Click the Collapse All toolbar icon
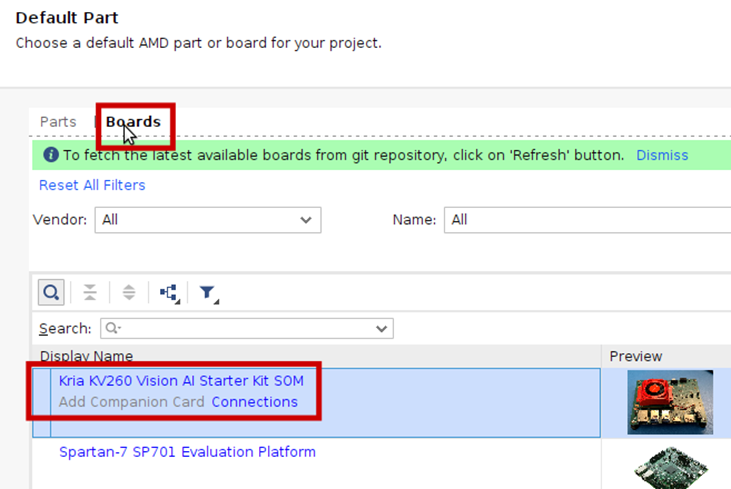731x489 pixels. 90,292
